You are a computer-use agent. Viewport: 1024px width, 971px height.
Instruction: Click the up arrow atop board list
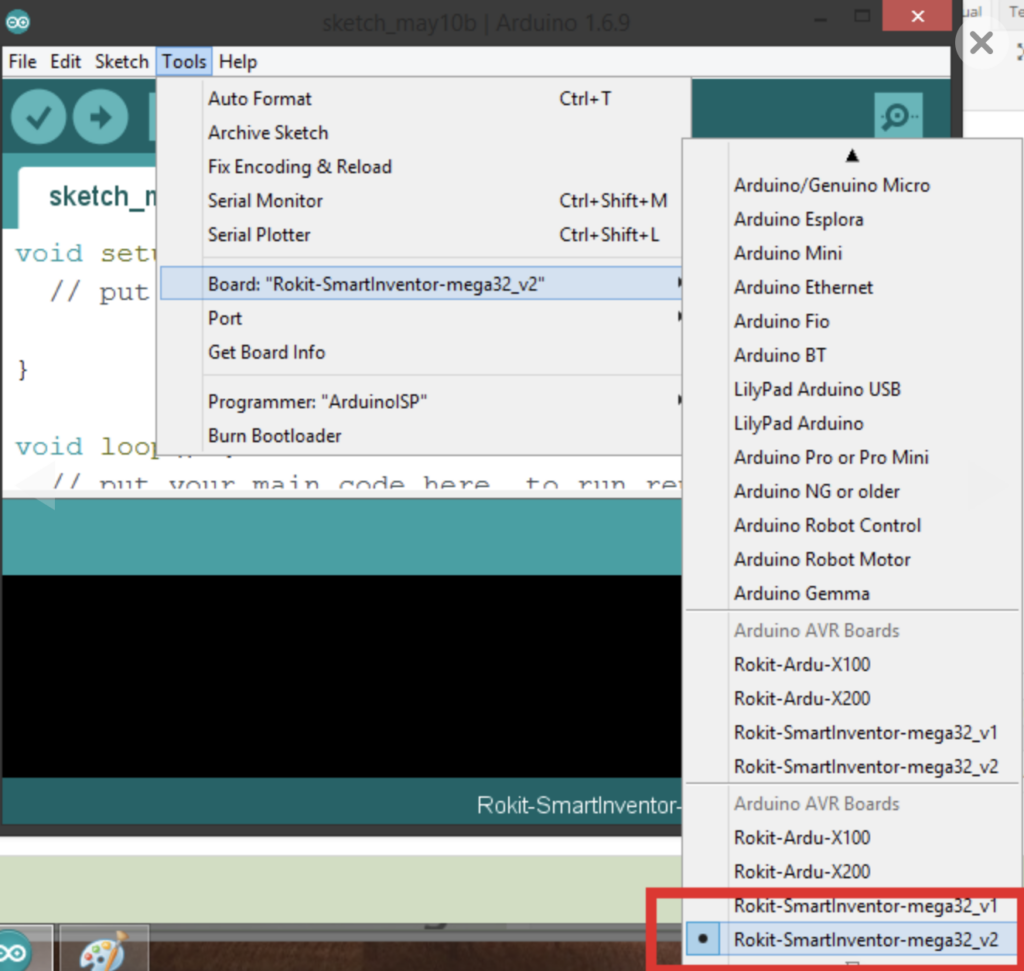click(852, 155)
